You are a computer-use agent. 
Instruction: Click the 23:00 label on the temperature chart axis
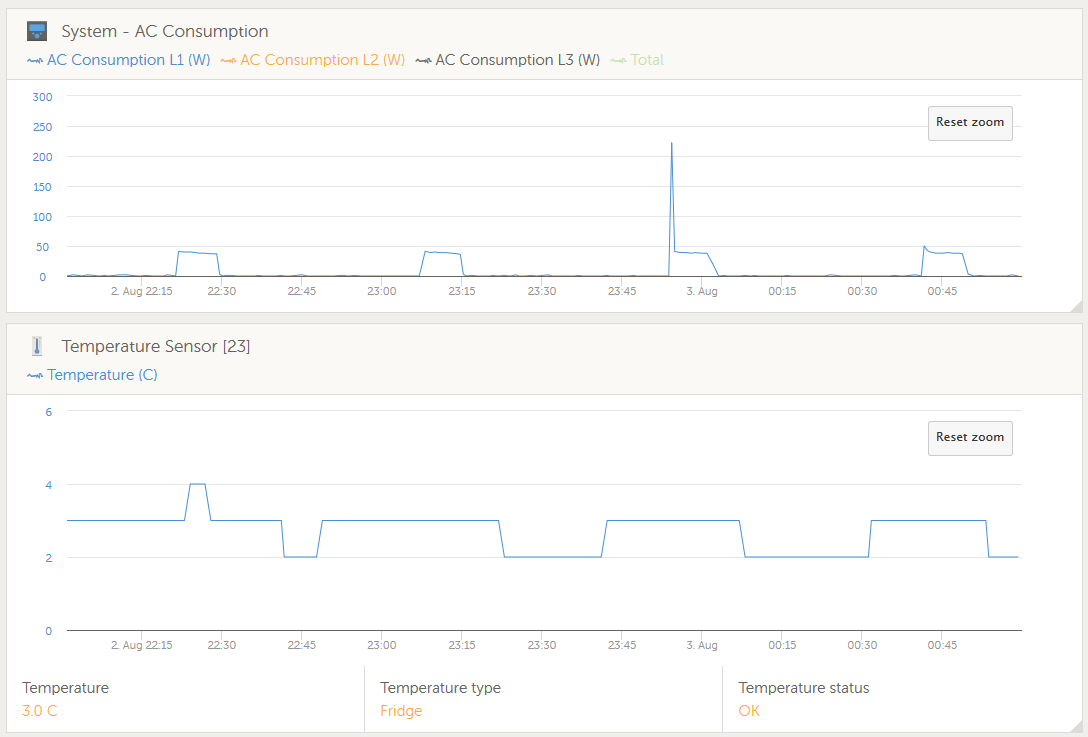tap(381, 645)
